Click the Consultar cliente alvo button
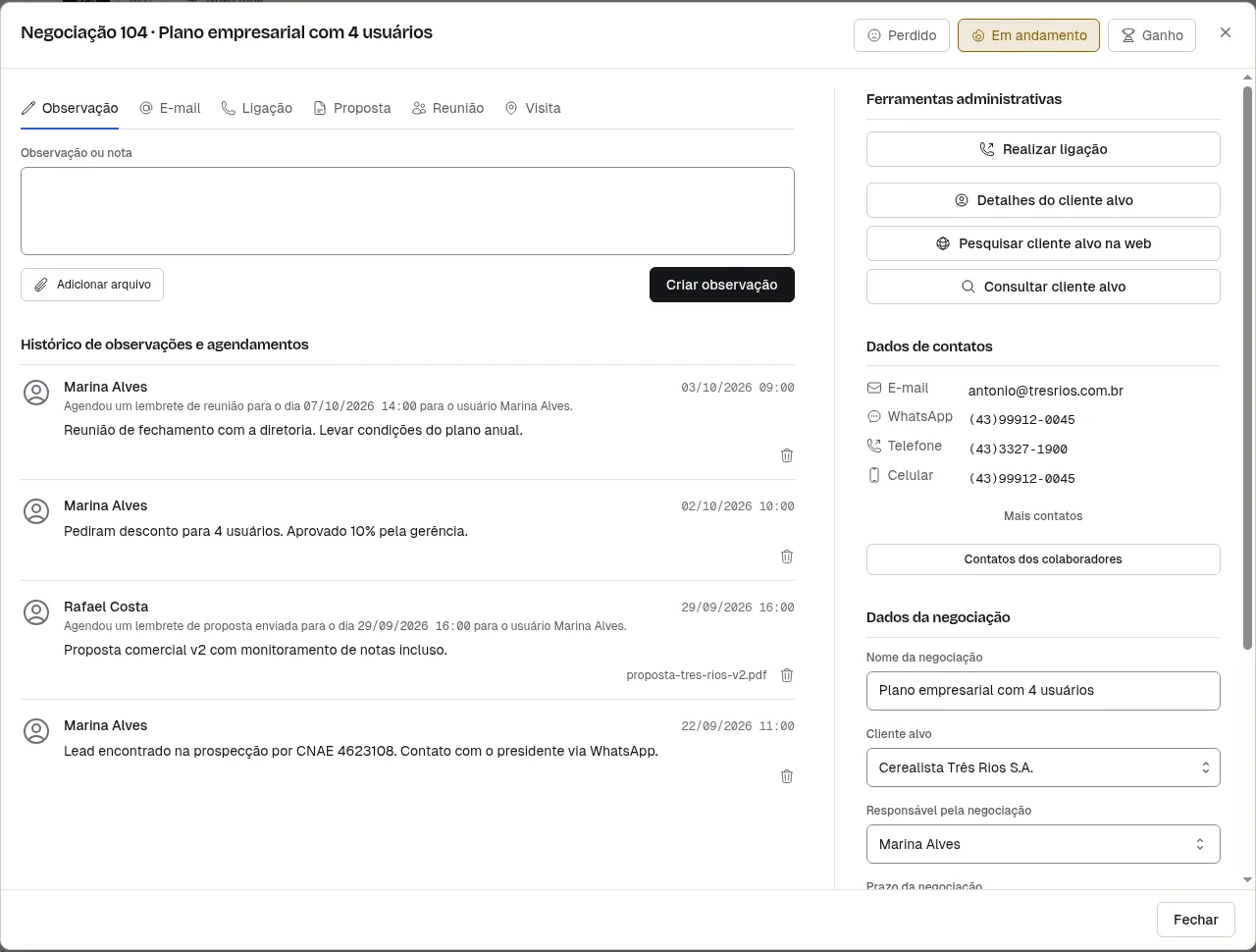Screen dimensions: 1256x952 (x=1043, y=287)
